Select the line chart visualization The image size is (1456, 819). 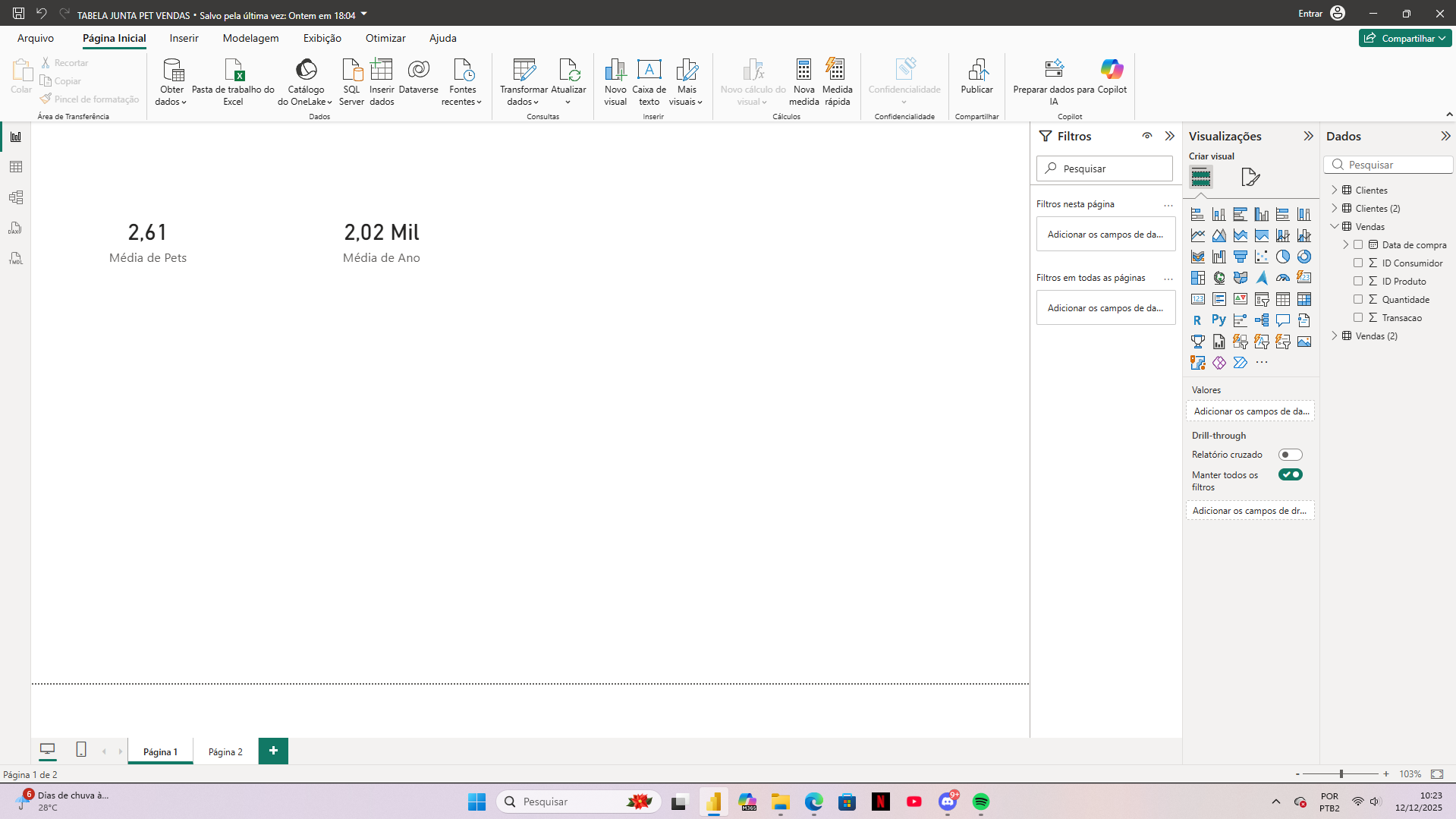point(1197,235)
